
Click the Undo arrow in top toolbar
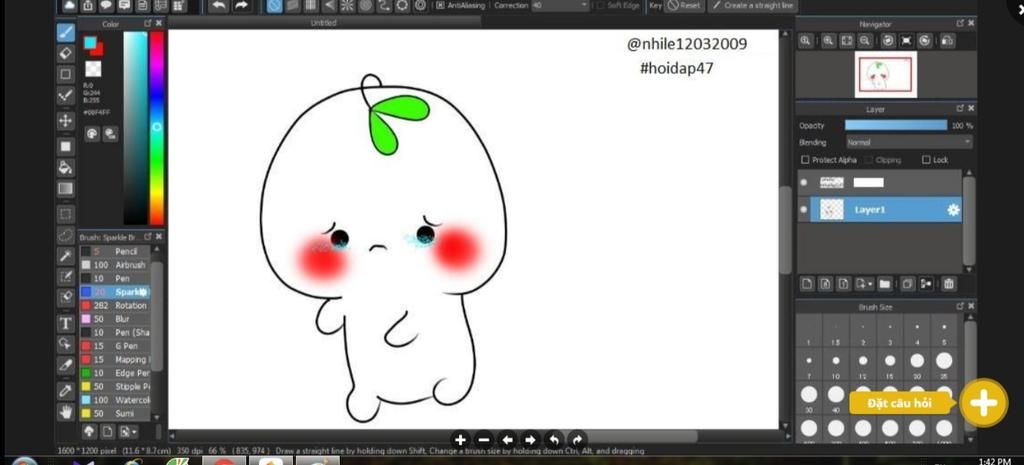[x=218, y=5]
